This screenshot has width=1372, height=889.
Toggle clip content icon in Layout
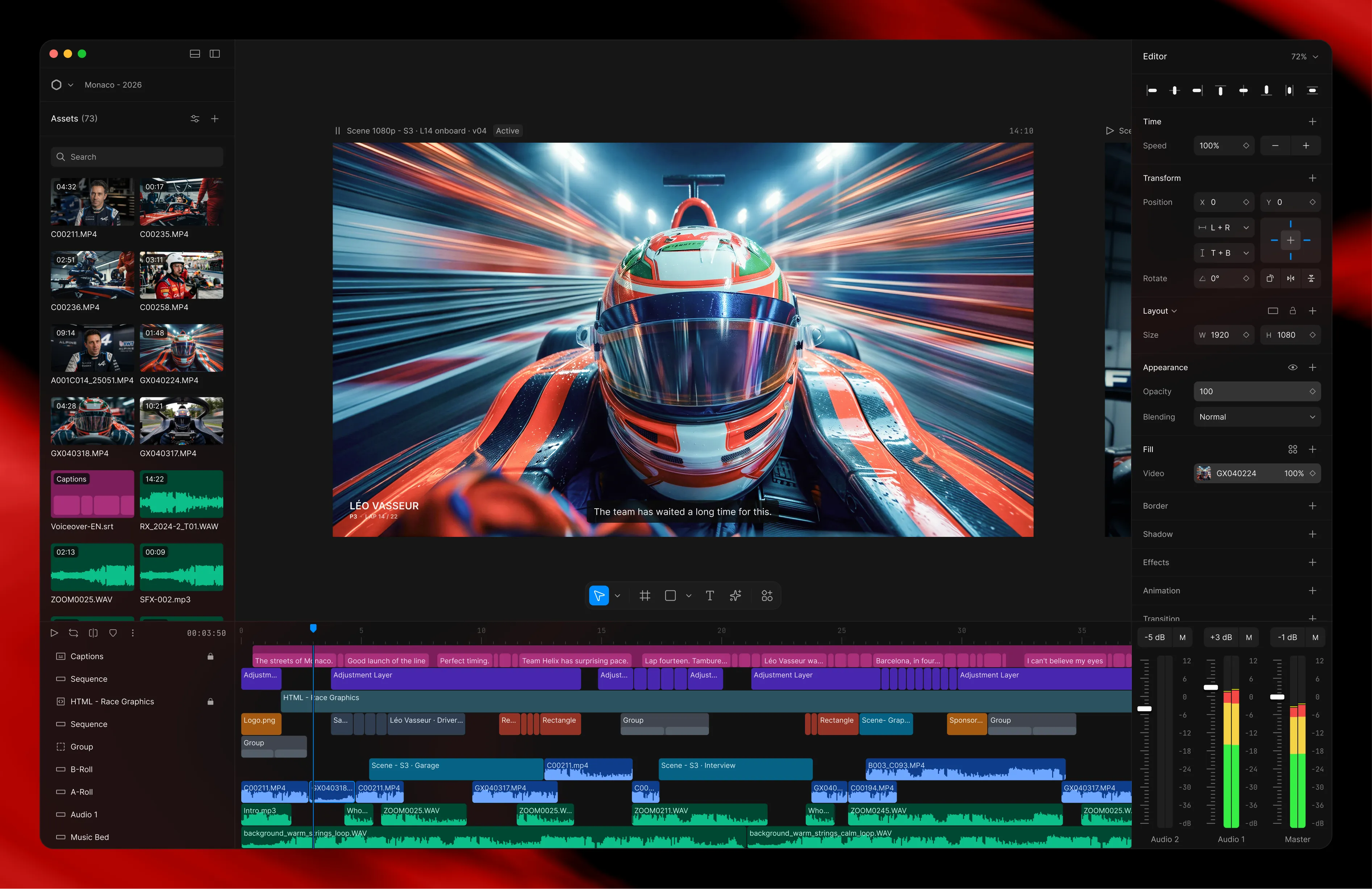[x=1273, y=311]
